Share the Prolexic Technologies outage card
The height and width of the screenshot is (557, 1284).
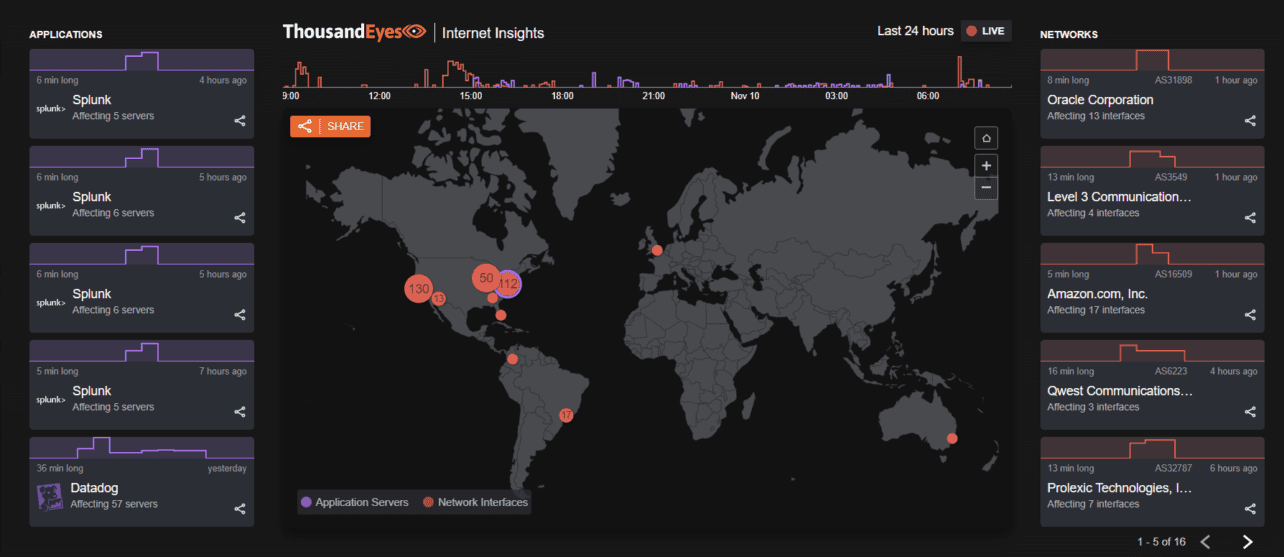point(1250,509)
